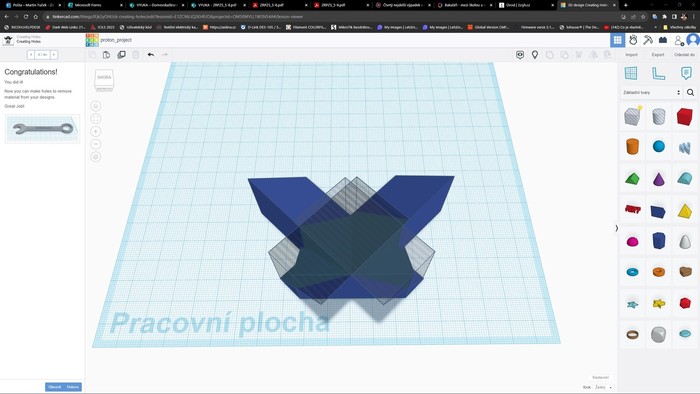Select the red icosahedron shape
The height and width of the screenshot is (394, 700).
click(684, 303)
